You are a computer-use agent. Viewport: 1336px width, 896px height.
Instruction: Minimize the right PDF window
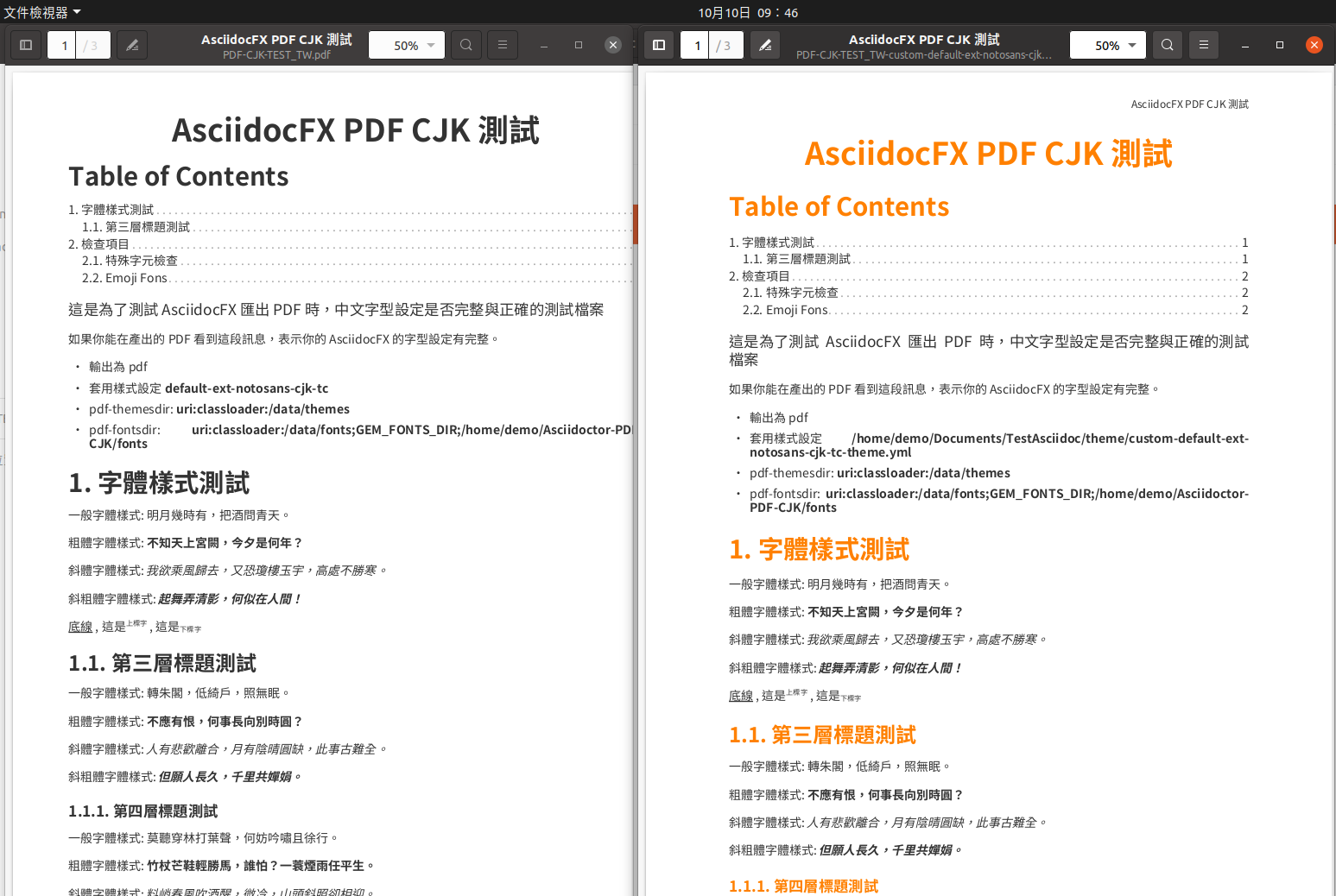1245,45
